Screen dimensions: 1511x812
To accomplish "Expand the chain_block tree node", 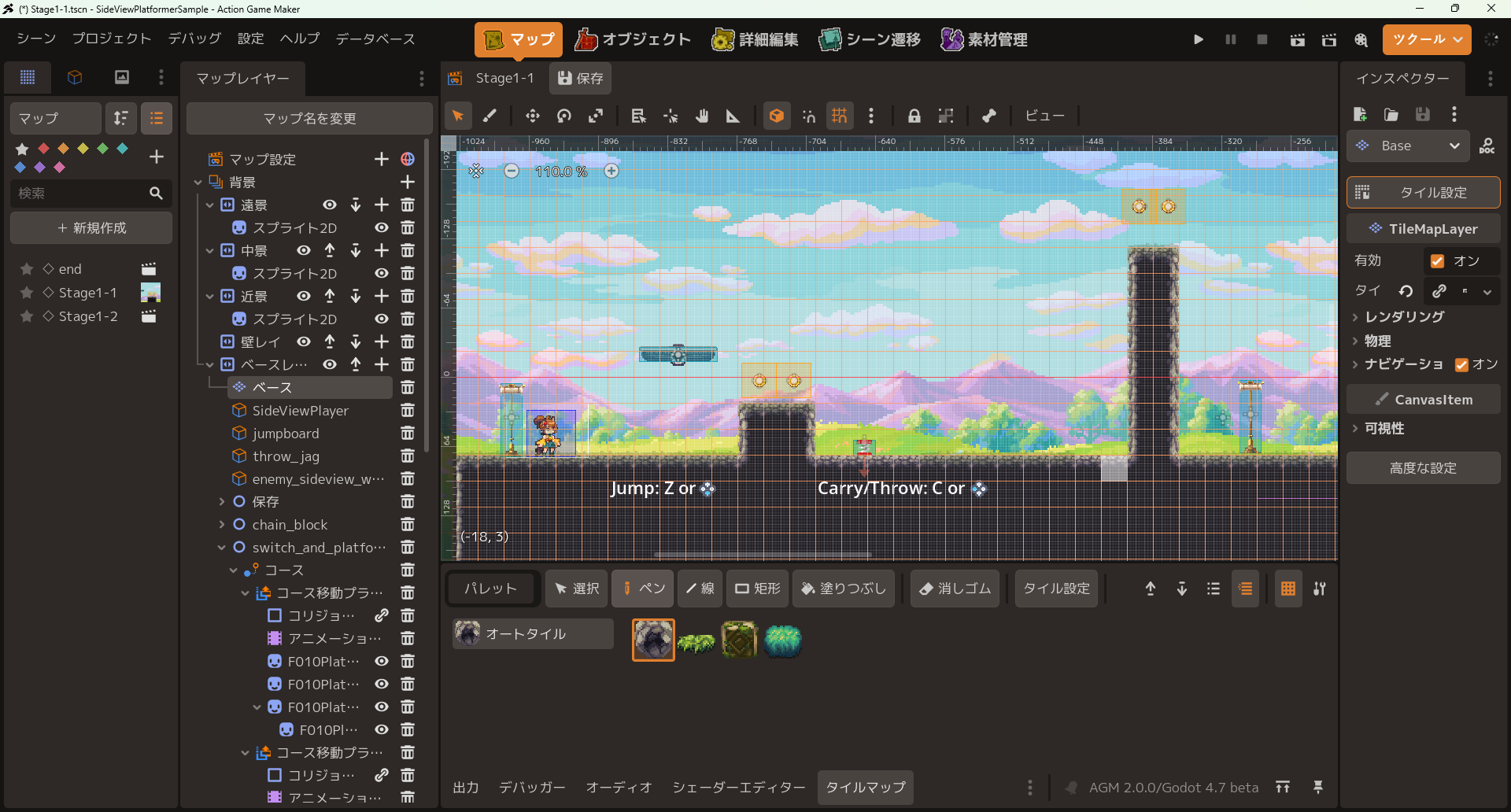I will point(222,525).
